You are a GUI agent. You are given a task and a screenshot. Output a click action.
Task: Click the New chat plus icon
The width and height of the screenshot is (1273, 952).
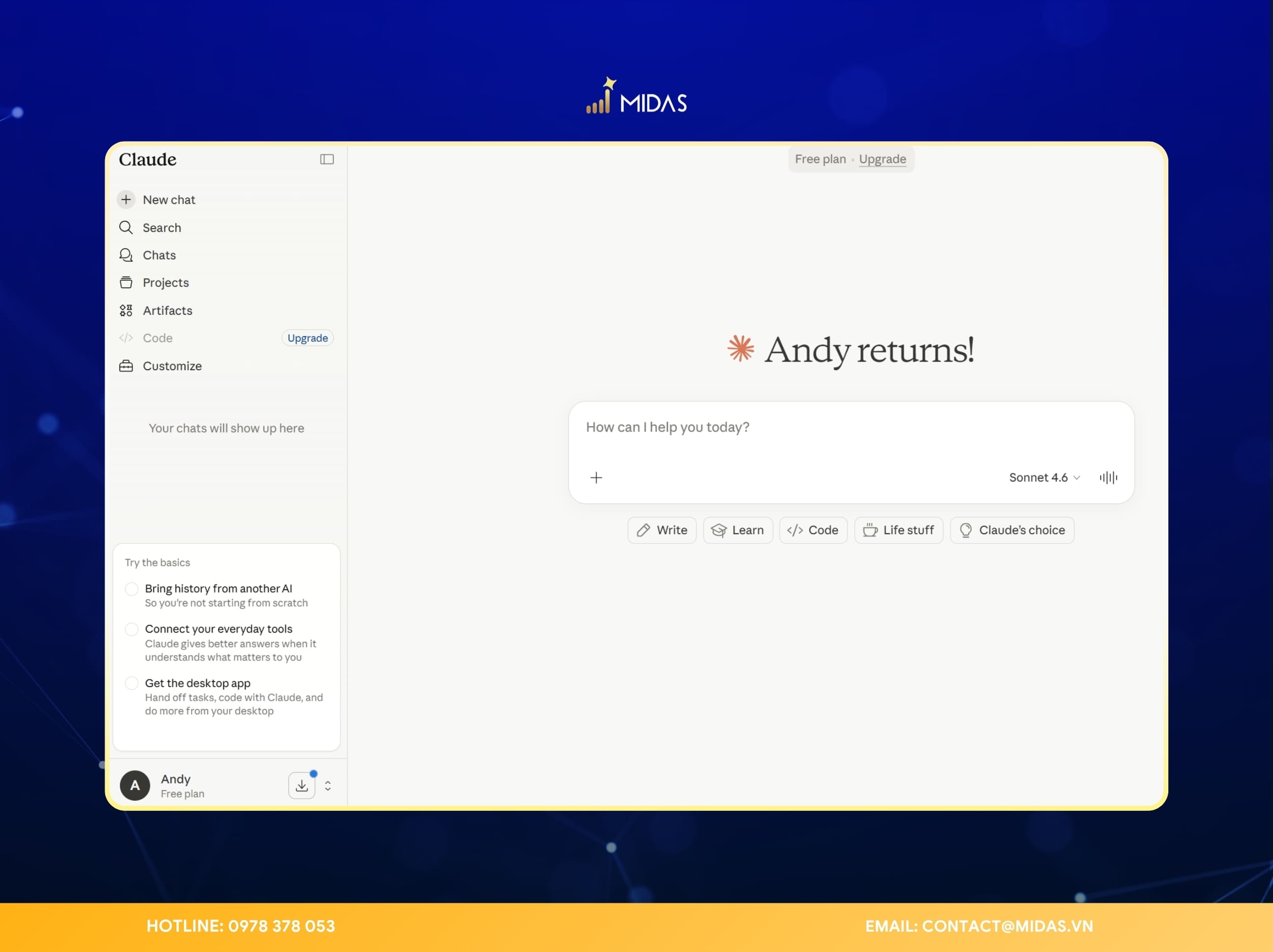coord(126,200)
